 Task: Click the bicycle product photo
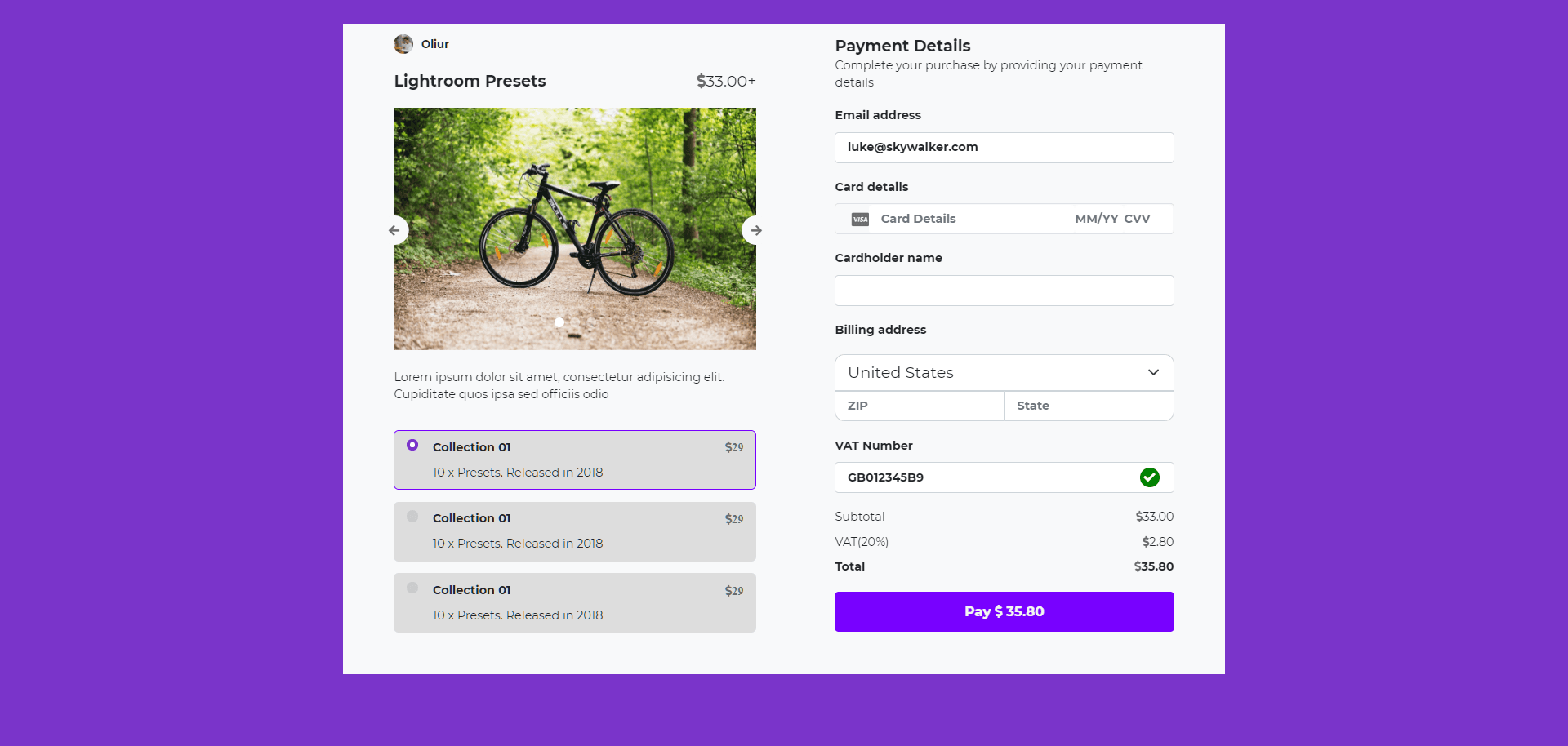click(574, 229)
